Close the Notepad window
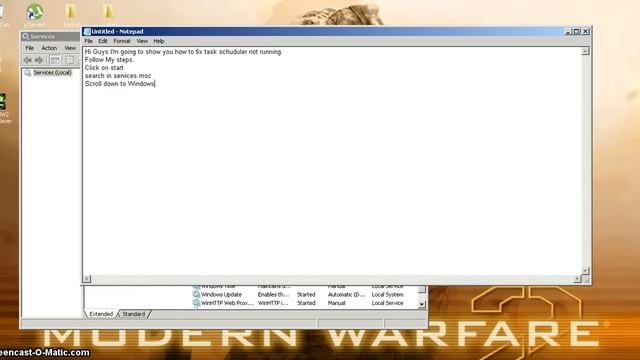 [x=586, y=31]
